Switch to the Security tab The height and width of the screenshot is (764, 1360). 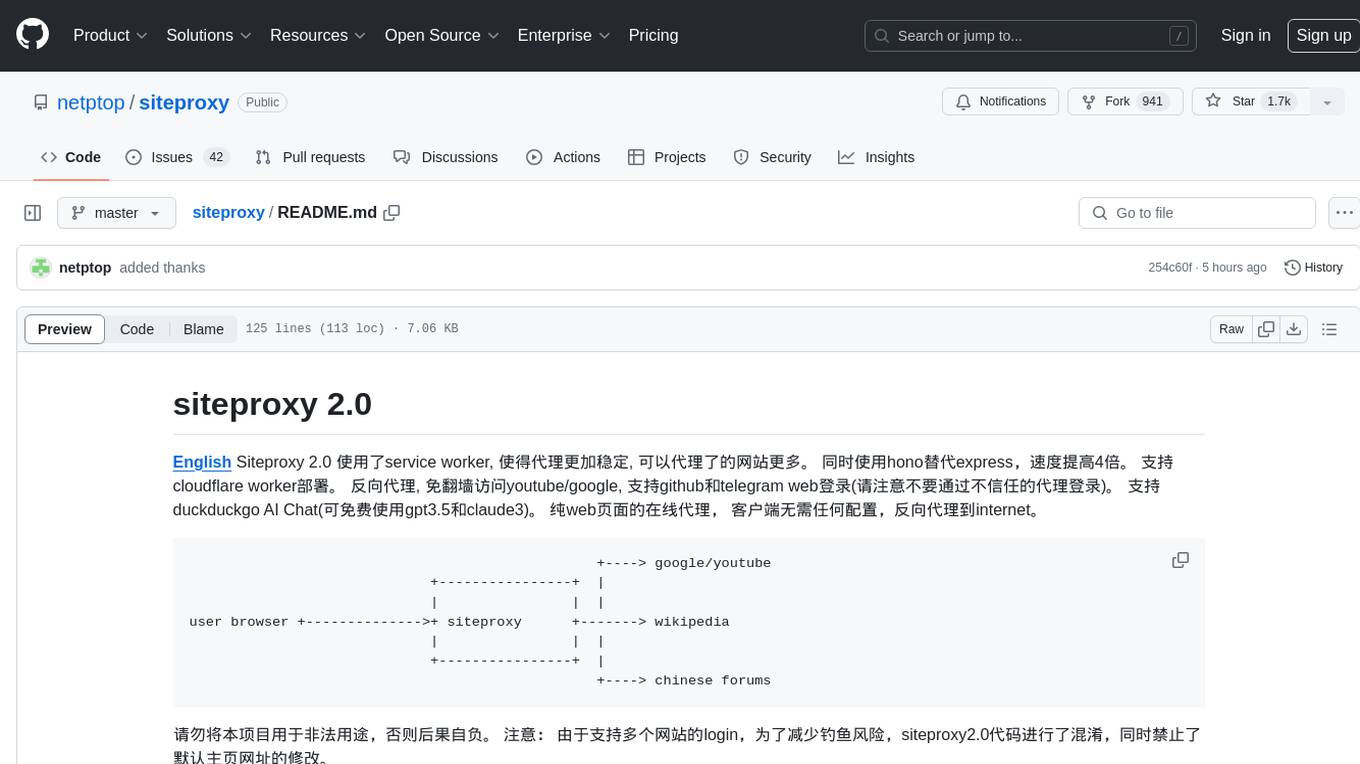(772, 157)
